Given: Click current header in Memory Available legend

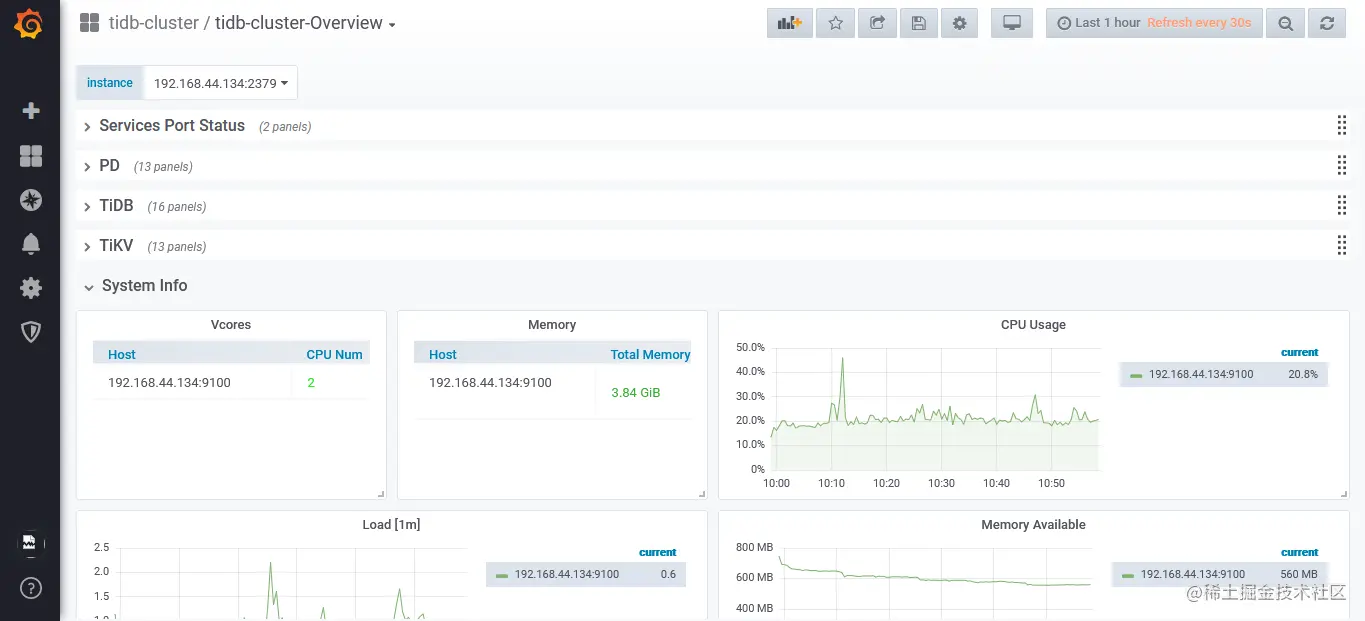Looking at the screenshot, I should 1300,552.
